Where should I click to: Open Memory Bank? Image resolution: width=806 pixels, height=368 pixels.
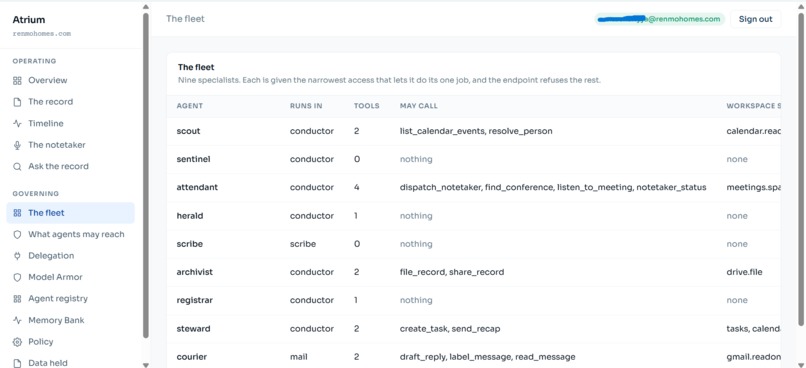(x=56, y=320)
